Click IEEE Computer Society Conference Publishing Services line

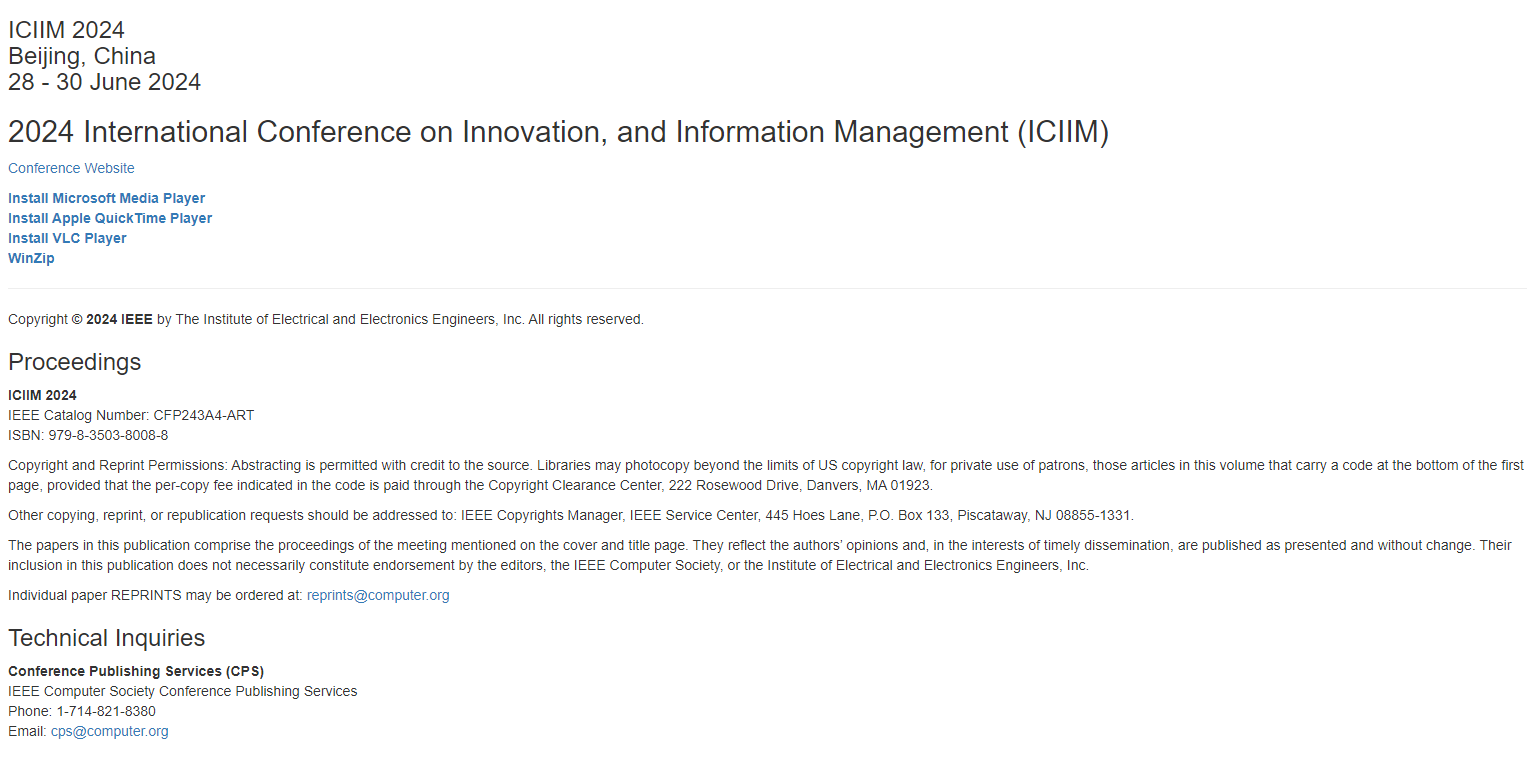pyautogui.click(x=183, y=691)
